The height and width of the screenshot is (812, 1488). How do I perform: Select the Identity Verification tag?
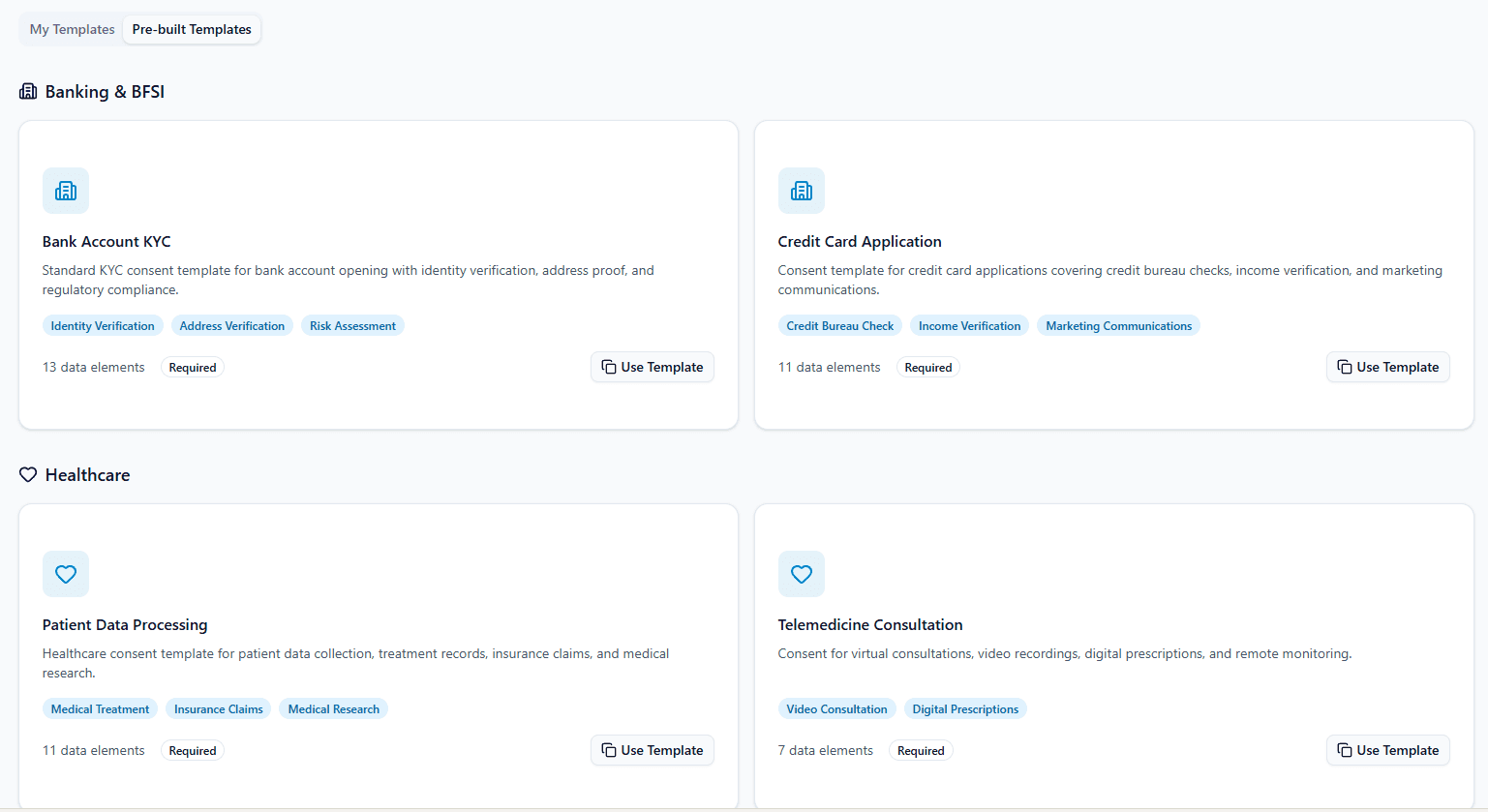pos(103,325)
